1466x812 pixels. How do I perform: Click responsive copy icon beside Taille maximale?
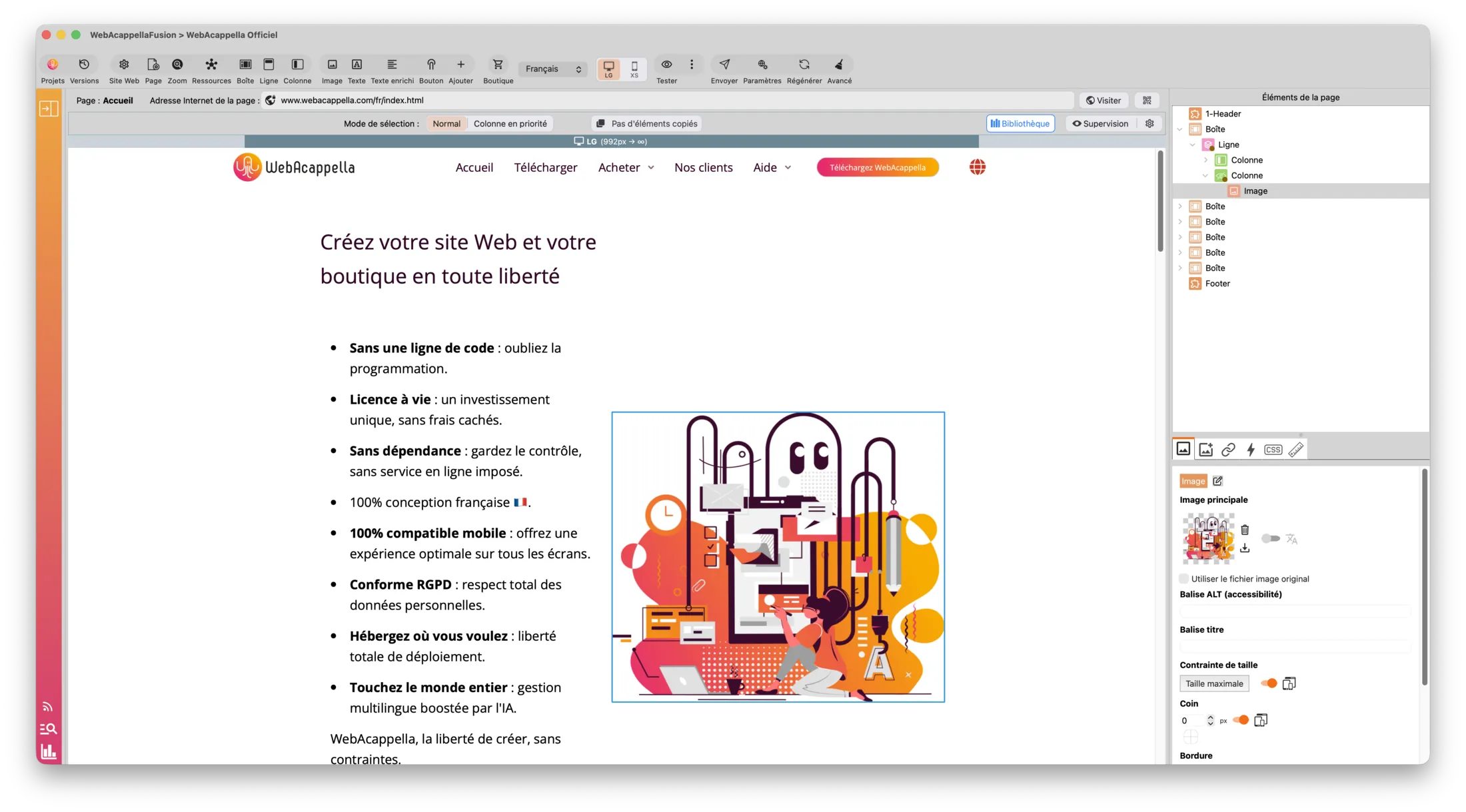[1289, 683]
